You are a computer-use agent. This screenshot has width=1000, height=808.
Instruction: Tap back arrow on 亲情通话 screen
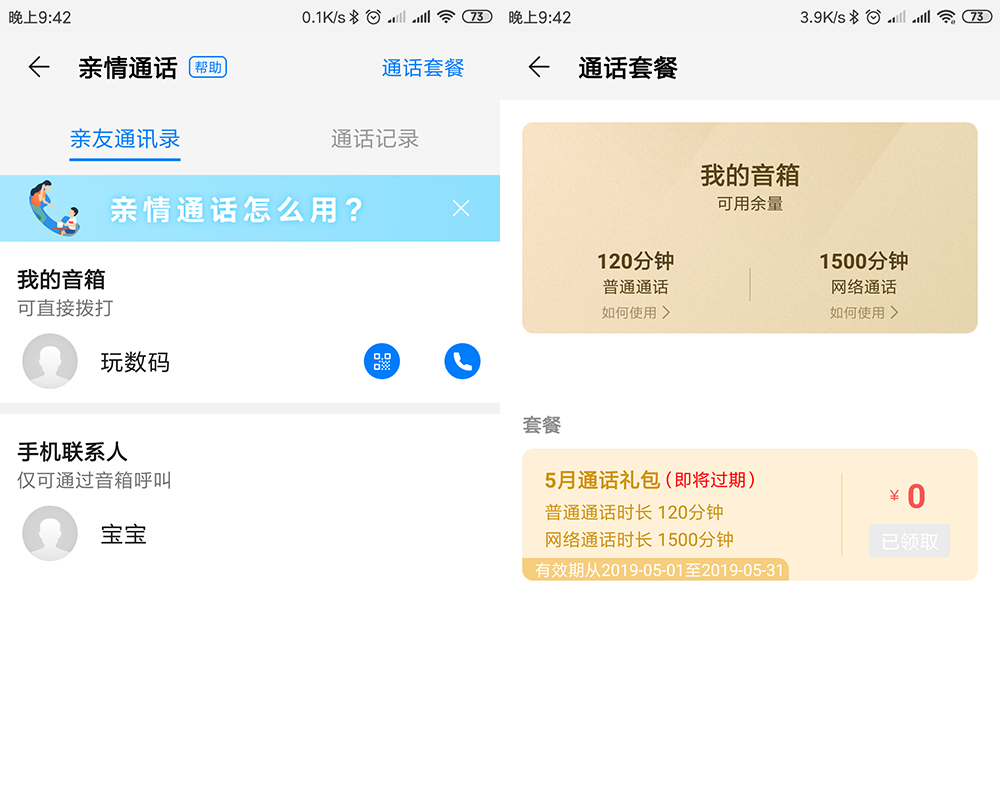[x=39, y=67]
